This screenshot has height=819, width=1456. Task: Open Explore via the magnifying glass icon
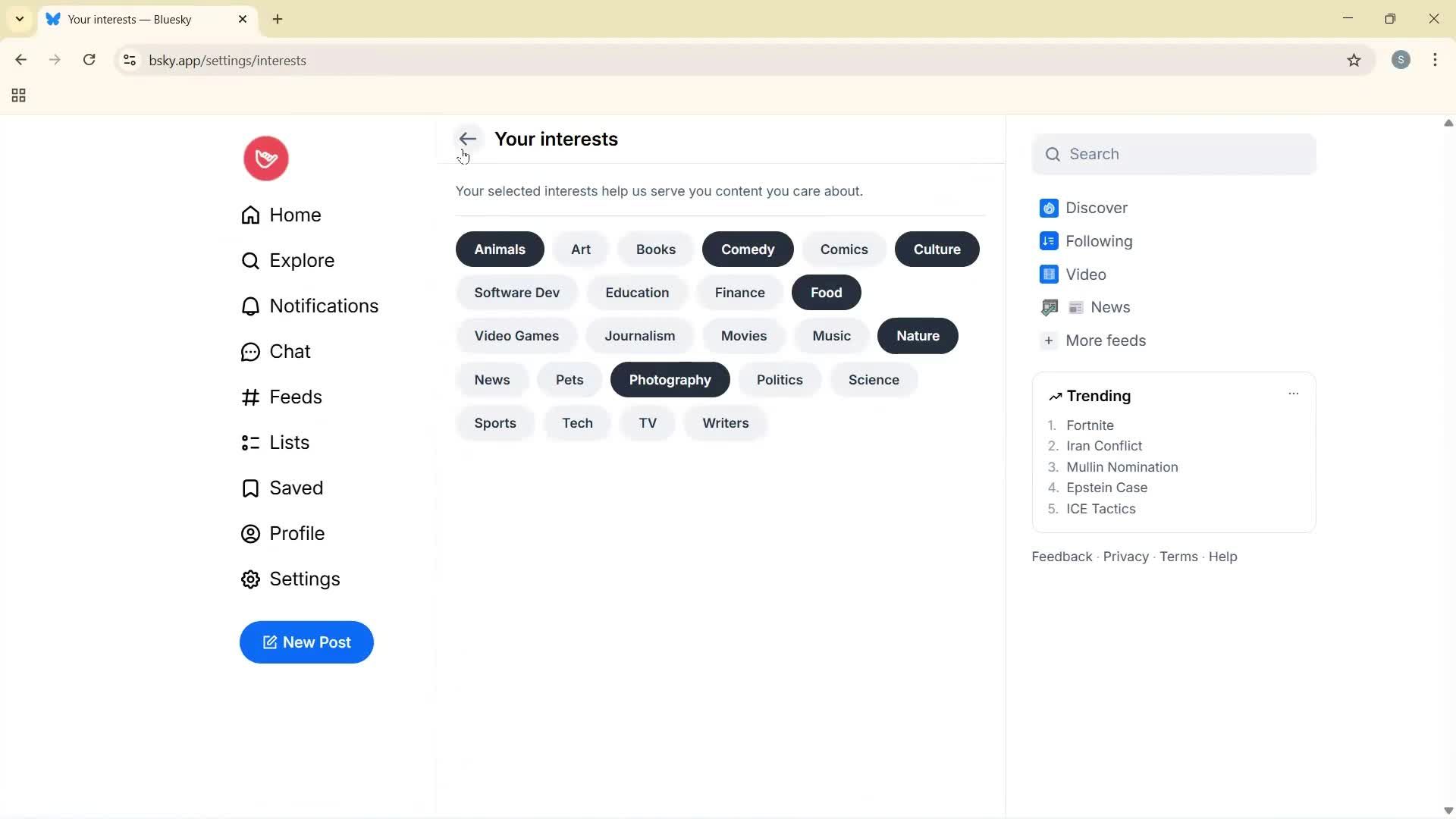(x=250, y=260)
